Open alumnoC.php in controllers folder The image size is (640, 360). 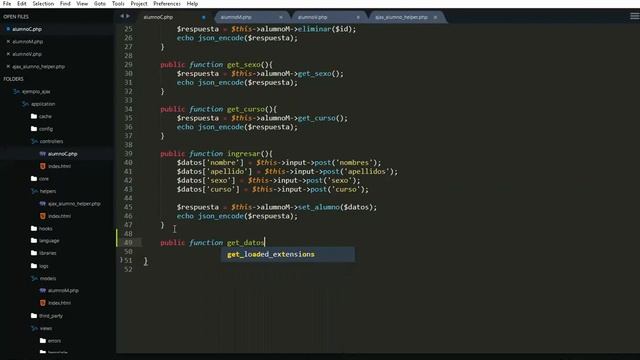click(x=62, y=154)
